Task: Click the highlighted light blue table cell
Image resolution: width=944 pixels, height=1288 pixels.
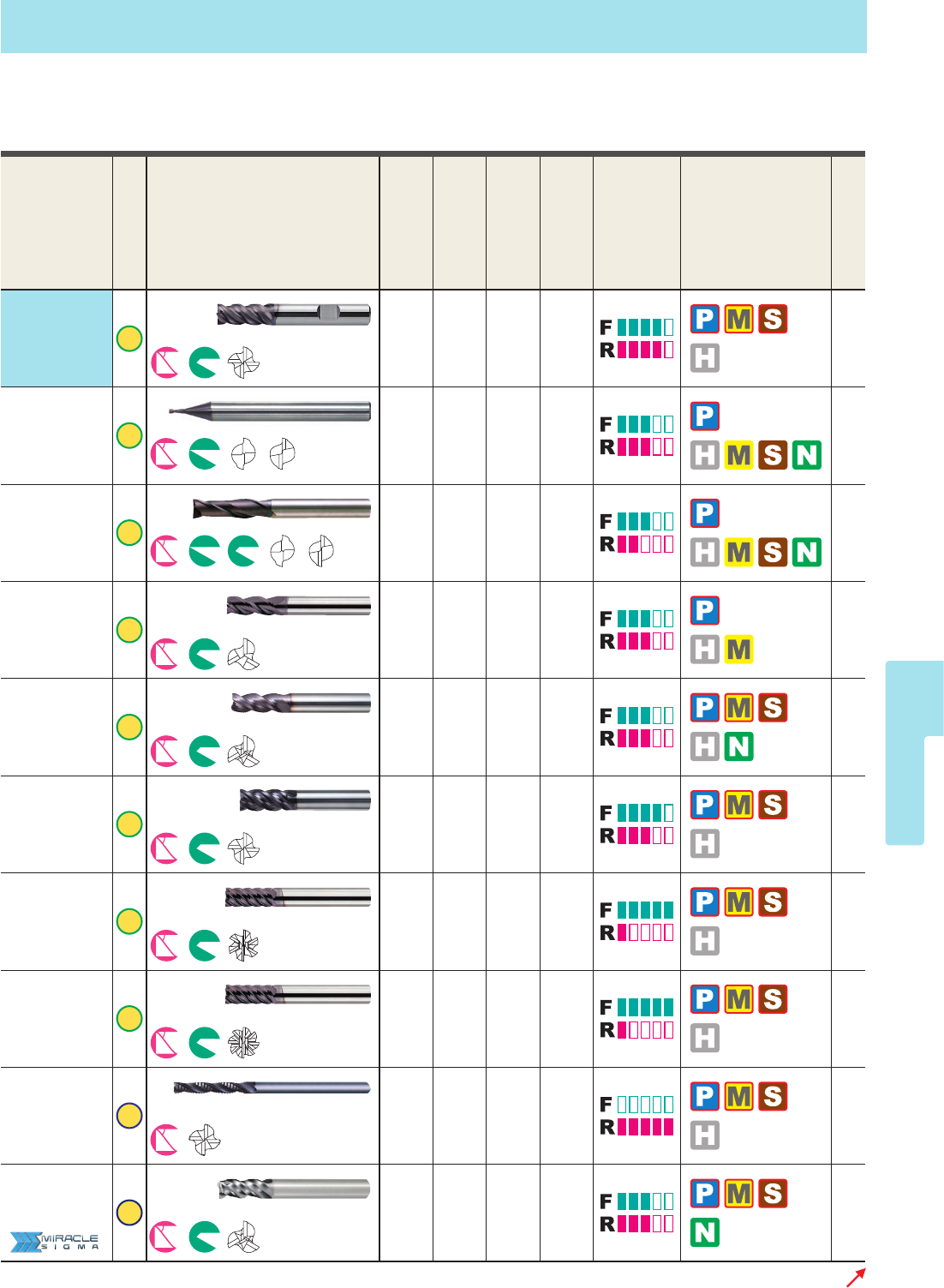Action: [x=57, y=338]
